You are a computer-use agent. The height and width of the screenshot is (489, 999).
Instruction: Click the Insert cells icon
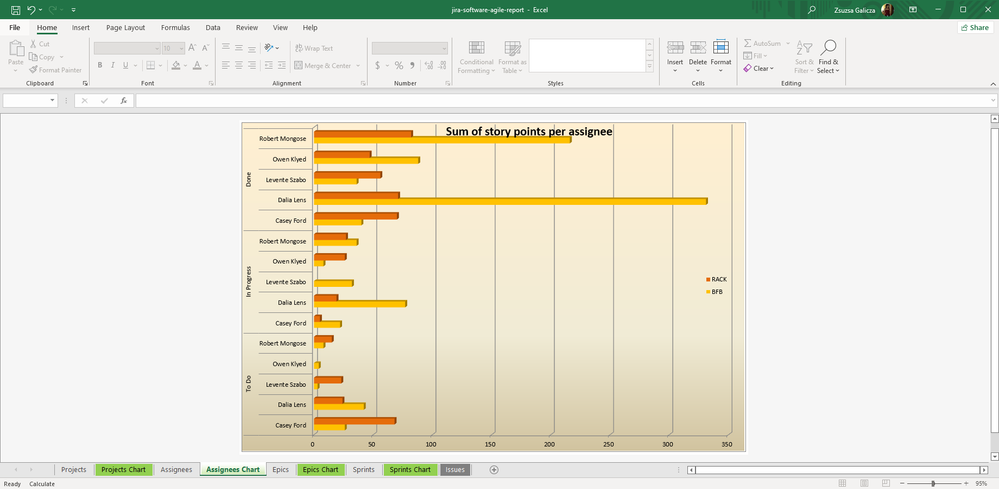pos(675,48)
